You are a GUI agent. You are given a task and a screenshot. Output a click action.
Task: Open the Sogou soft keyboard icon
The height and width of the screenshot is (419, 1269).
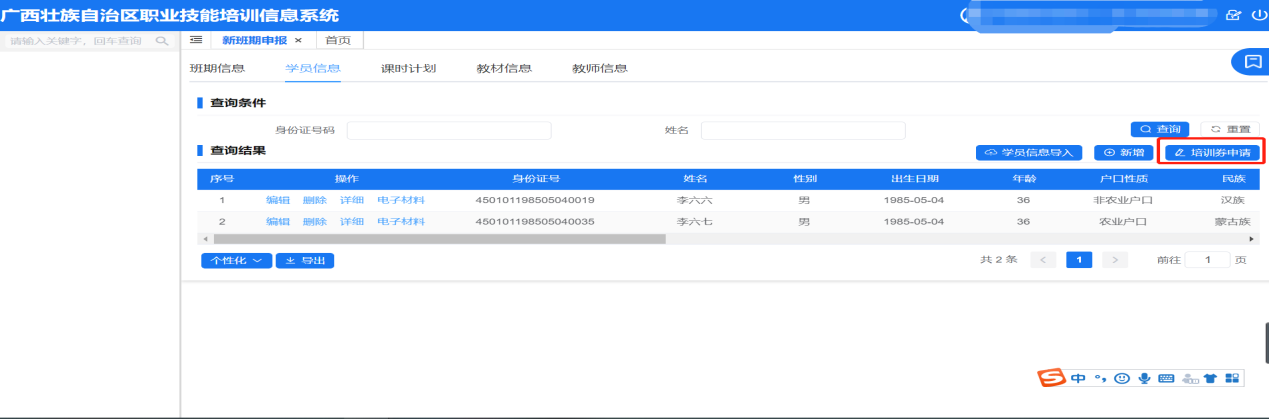(x=1165, y=378)
